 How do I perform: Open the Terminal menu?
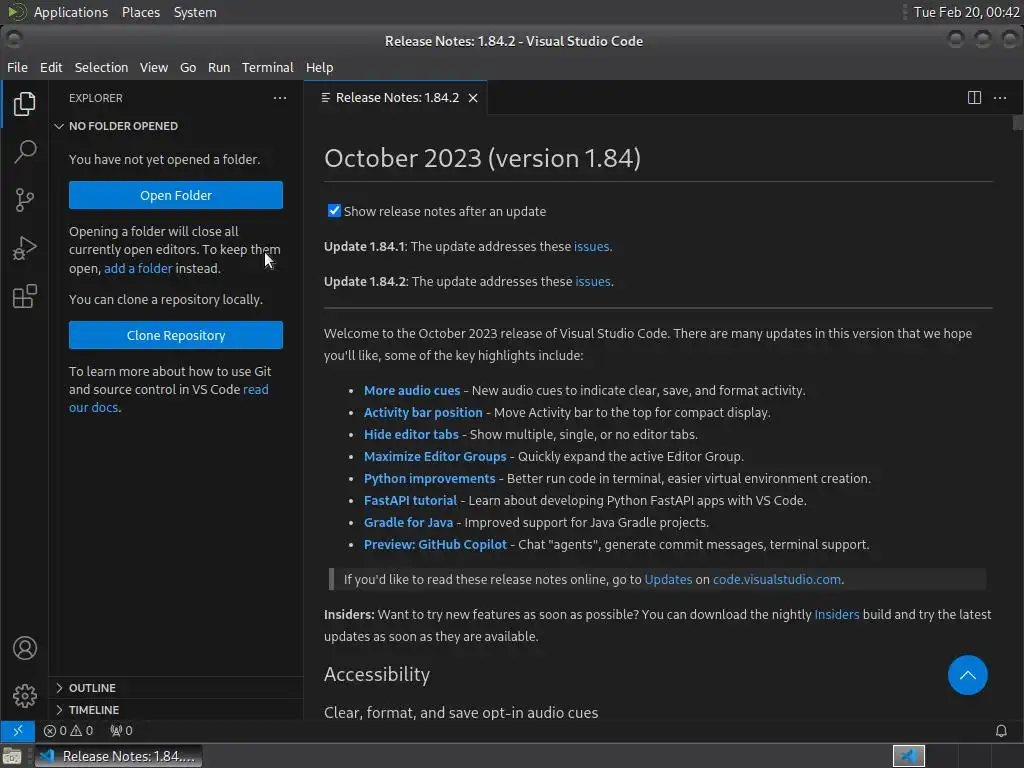[267, 67]
